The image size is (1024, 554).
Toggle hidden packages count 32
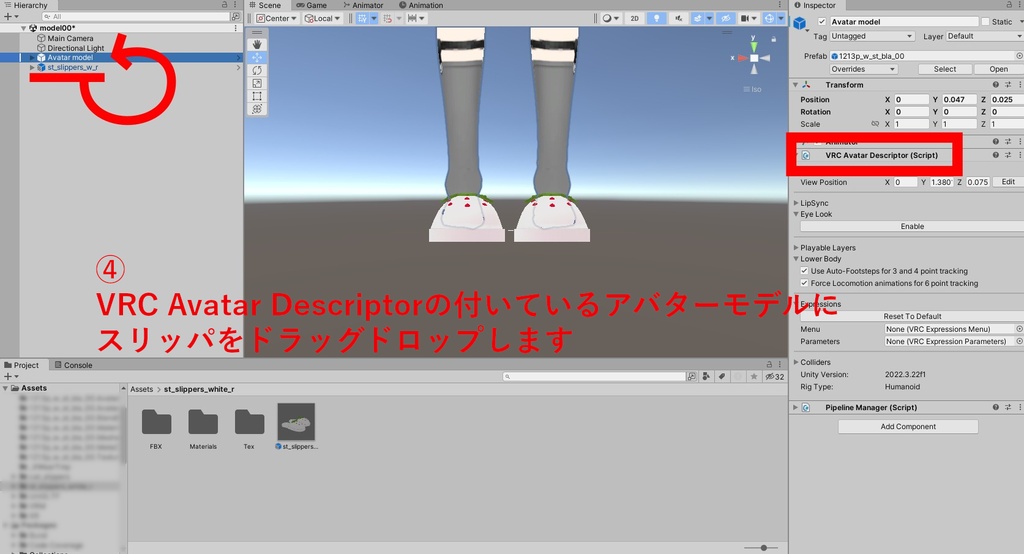775,376
